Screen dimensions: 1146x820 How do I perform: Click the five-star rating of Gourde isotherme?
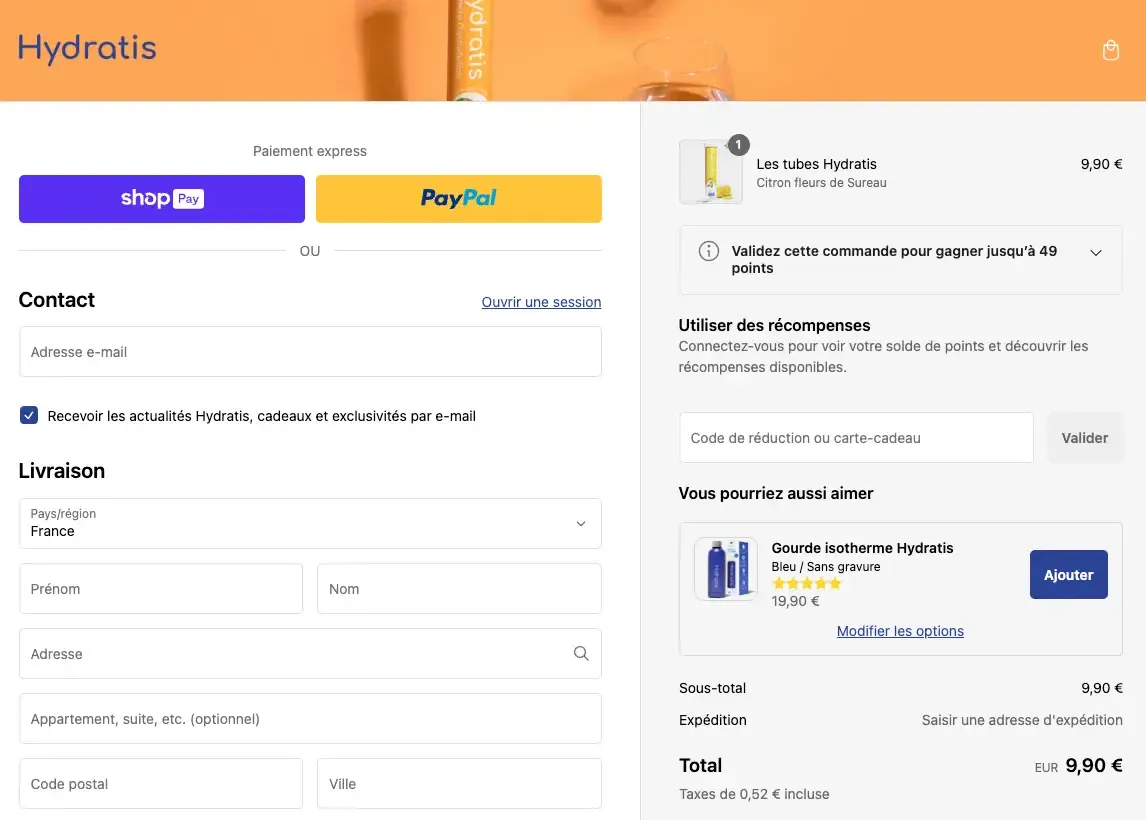pos(807,583)
